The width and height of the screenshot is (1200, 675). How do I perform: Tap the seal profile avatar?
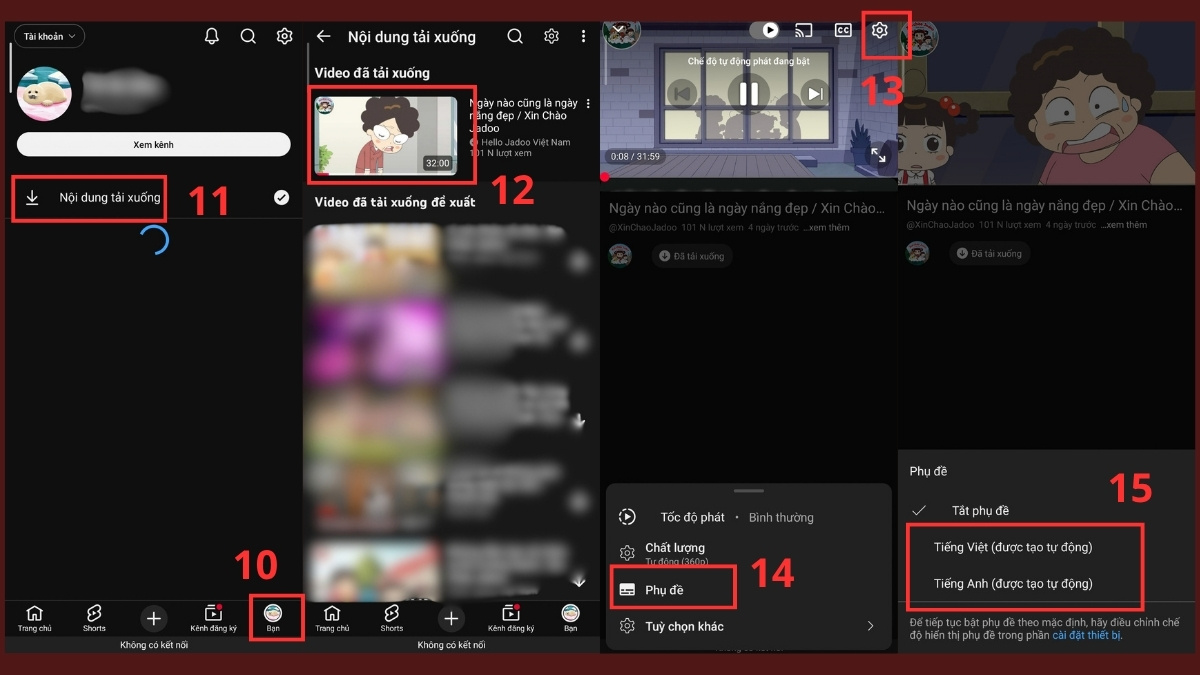[x=44, y=94]
